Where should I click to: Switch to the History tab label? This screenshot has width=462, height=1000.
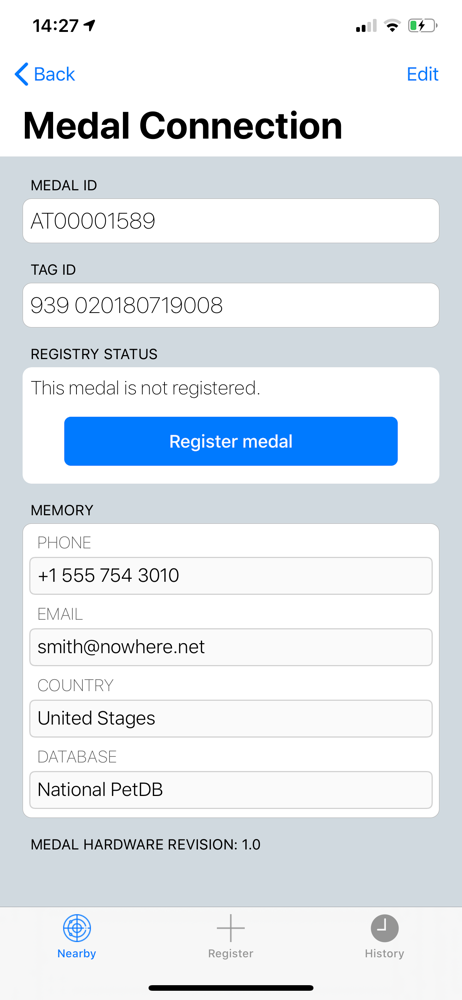[384, 953]
